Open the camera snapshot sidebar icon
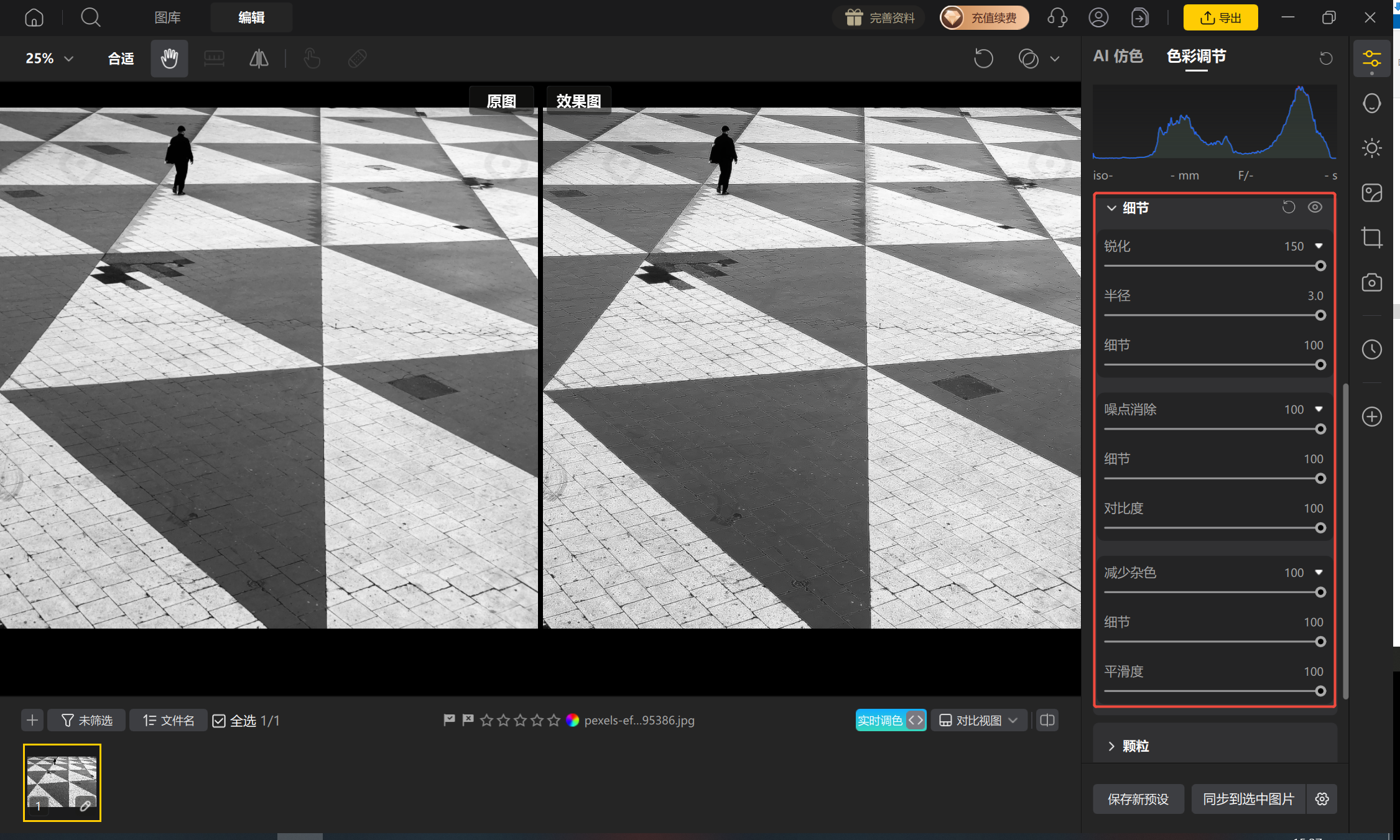1400x840 pixels. (x=1371, y=282)
